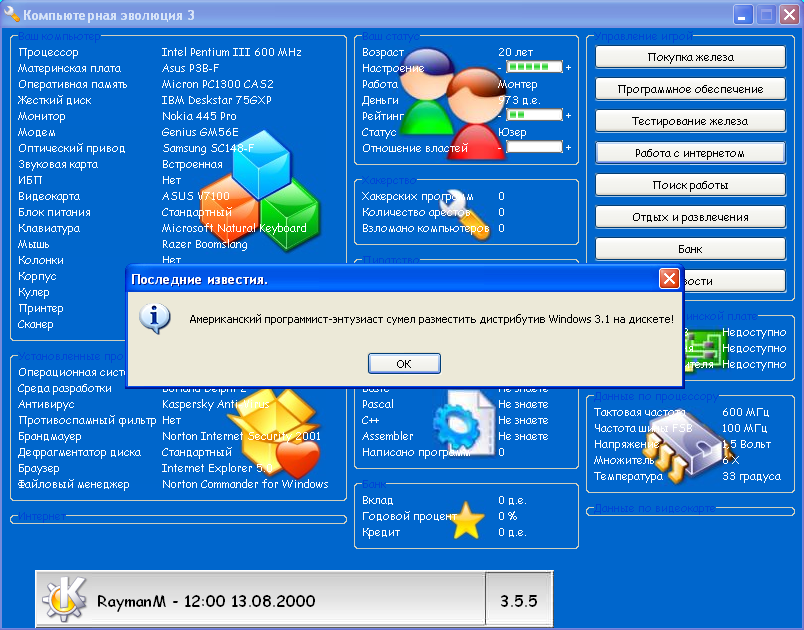Click the Видеокарта label

(x=49, y=196)
